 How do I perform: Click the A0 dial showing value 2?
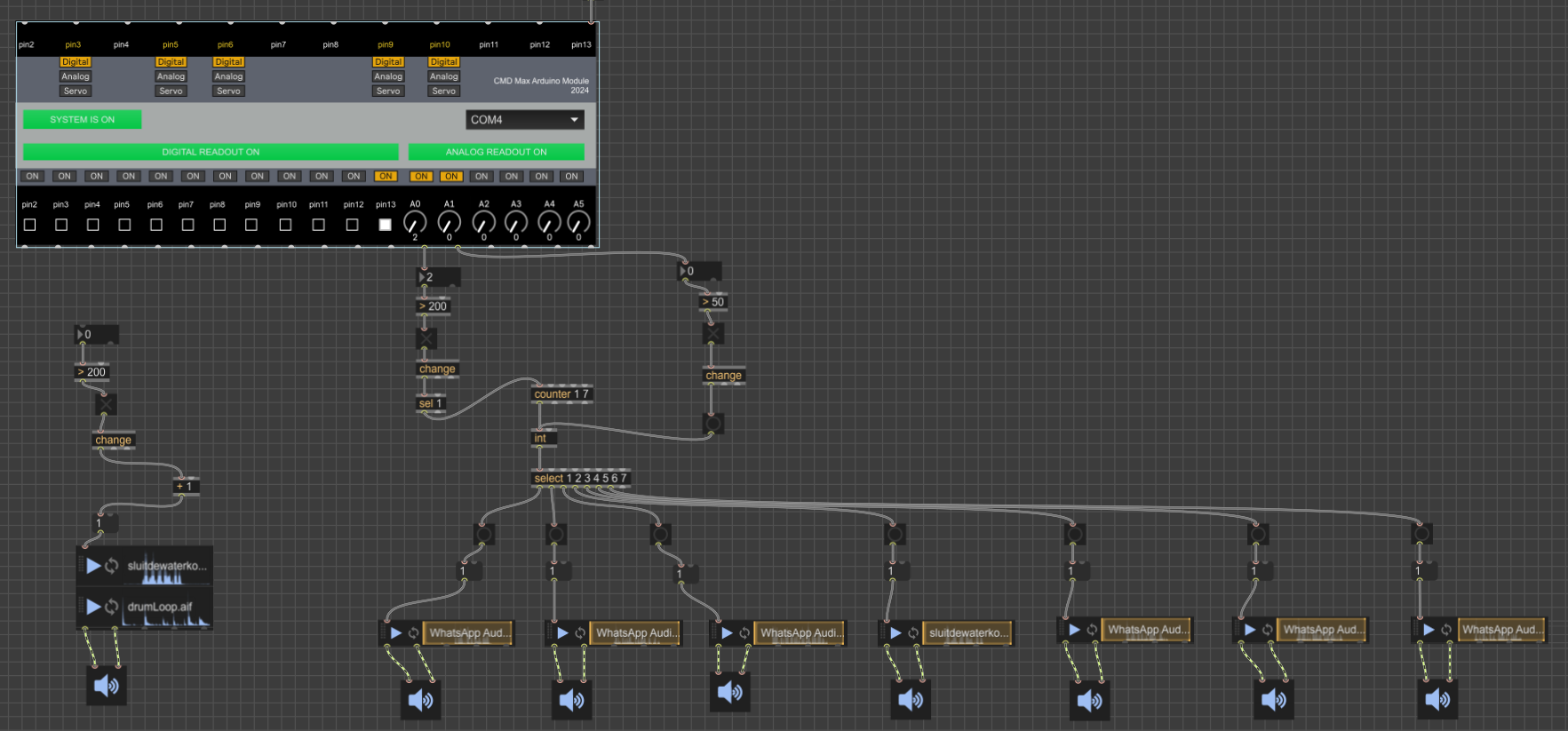pos(415,223)
